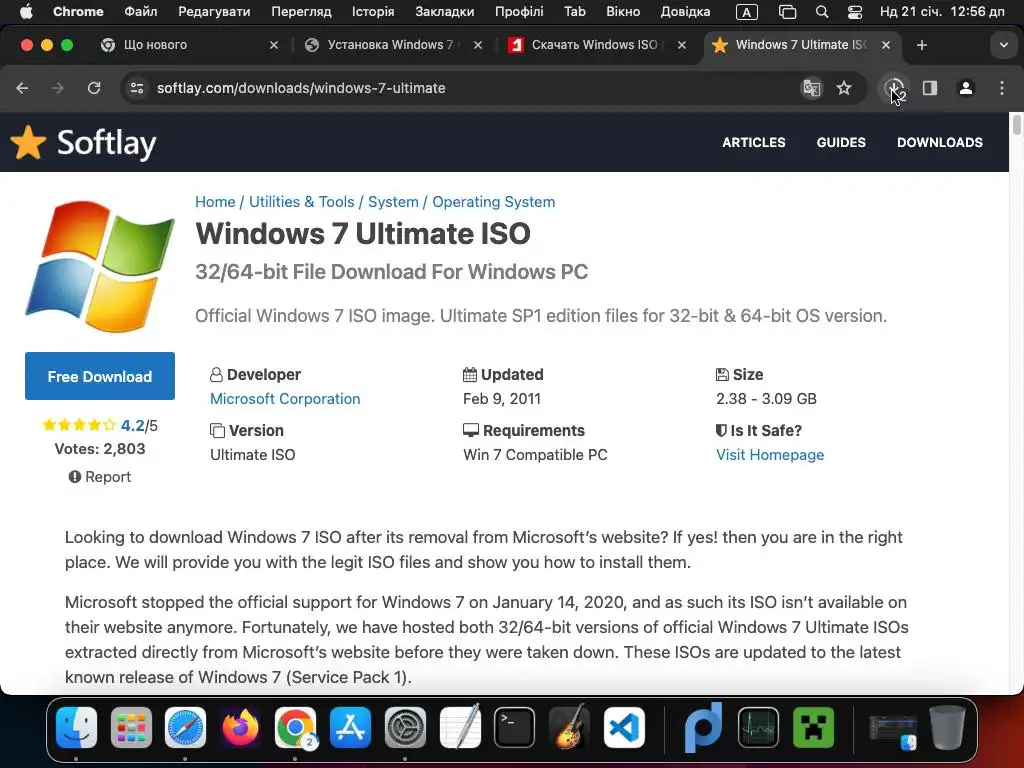1024x768 pixels.
Task: Click the System breadcrumb
Action: pyautogui.click(x=393, y=202)
